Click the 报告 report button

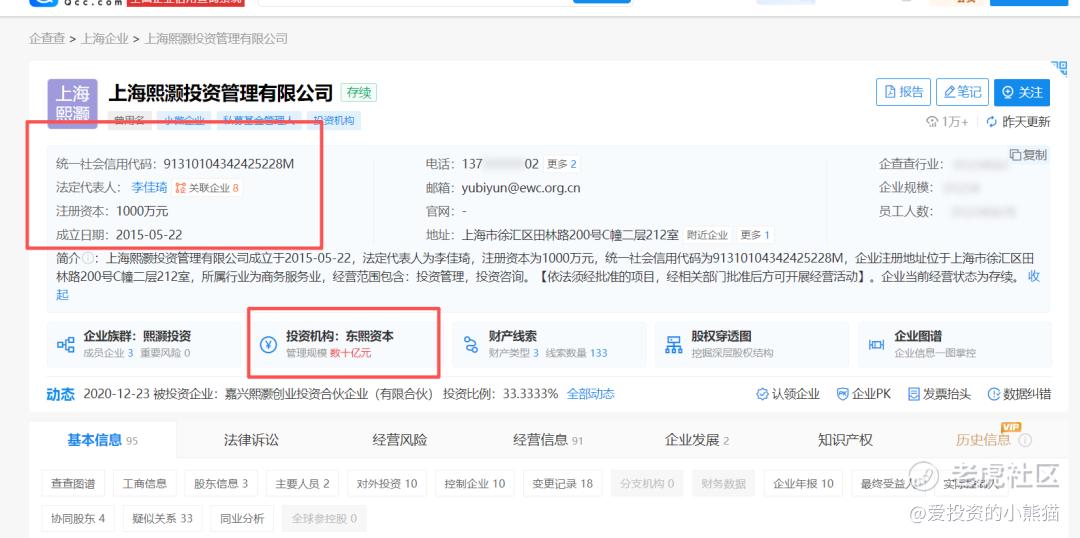[x=903, y=92]
